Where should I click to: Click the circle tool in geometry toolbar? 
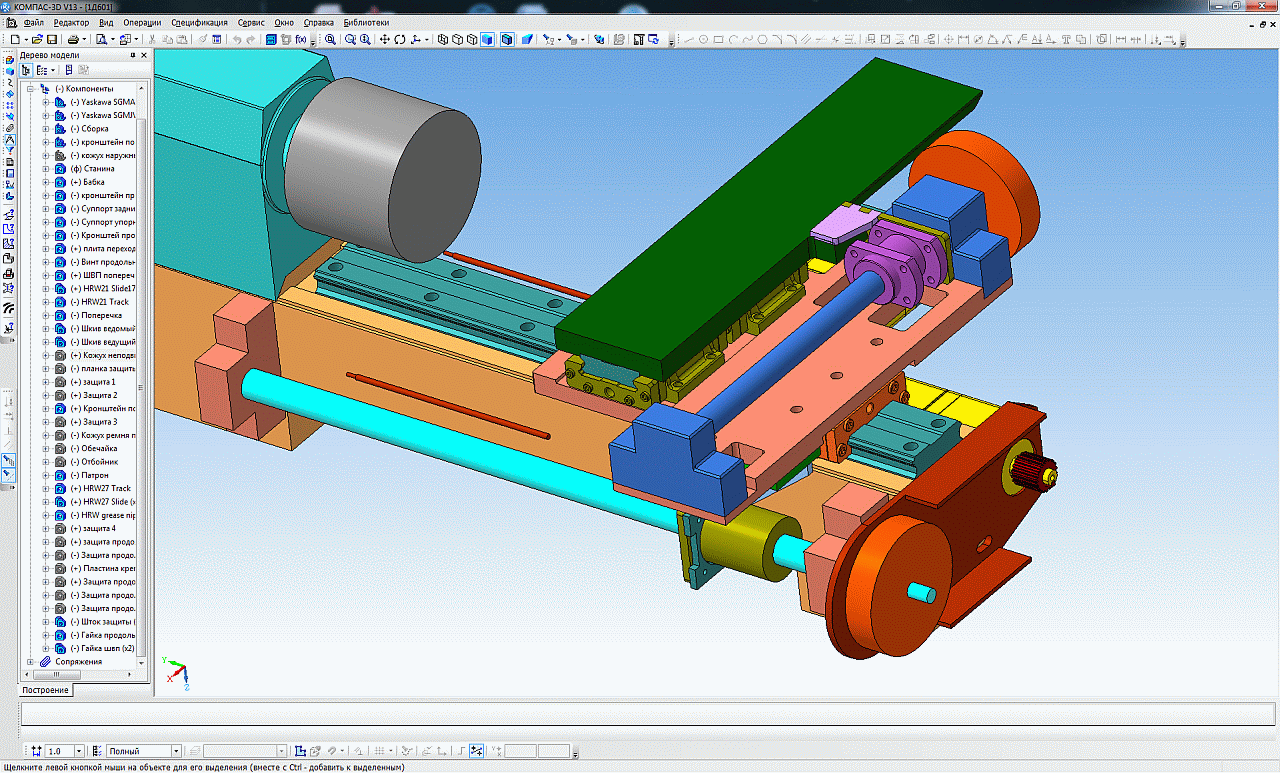pos(703,39)
